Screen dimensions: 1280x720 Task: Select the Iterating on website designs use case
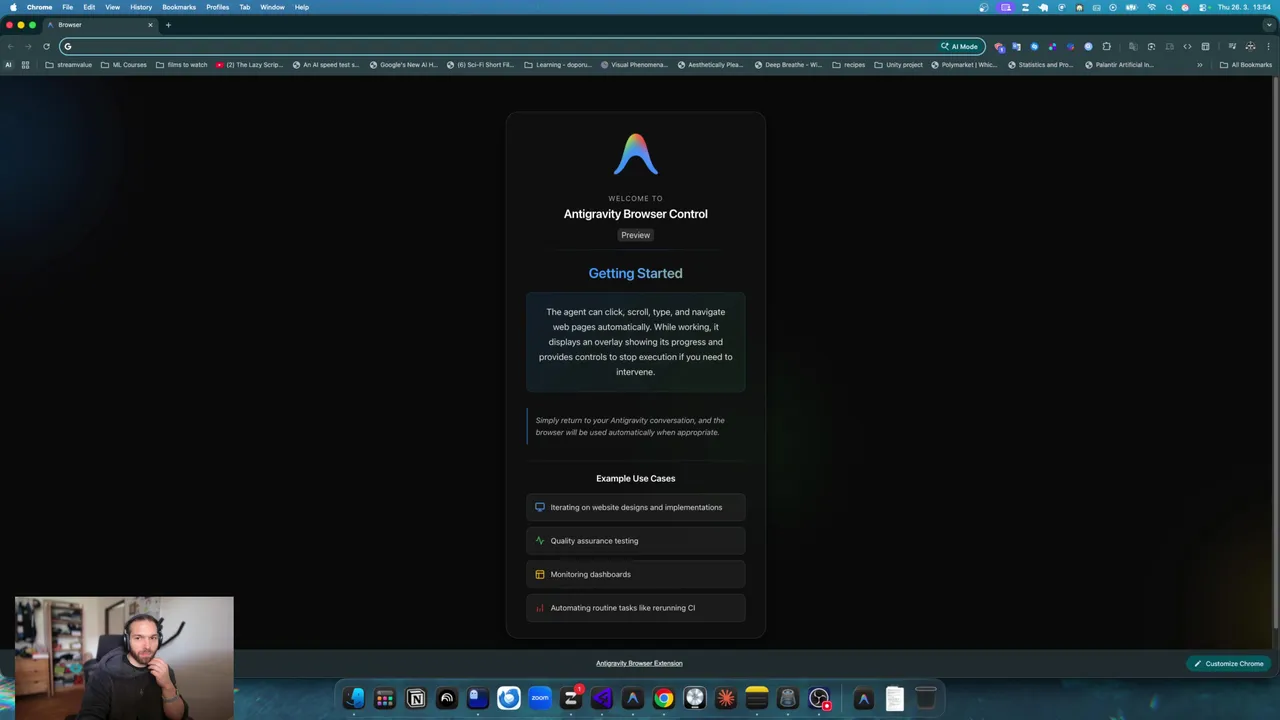click(636, 507)
